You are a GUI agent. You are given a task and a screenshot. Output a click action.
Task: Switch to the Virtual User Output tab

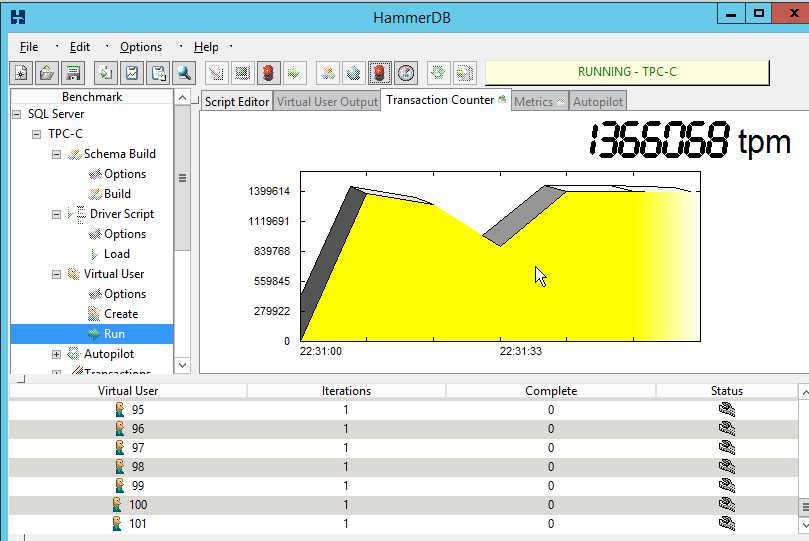(327, 102)
